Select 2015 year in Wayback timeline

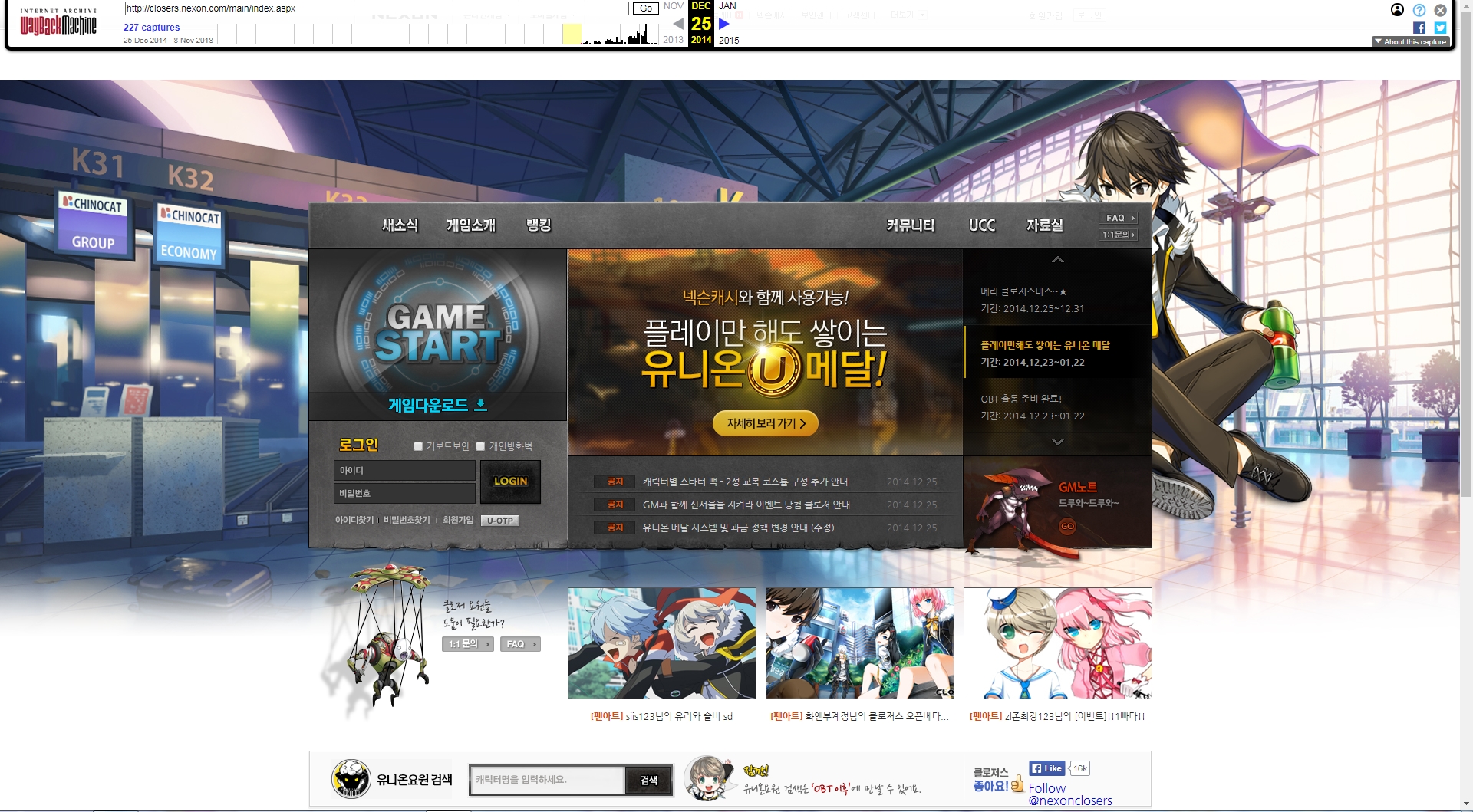[729, 40]
